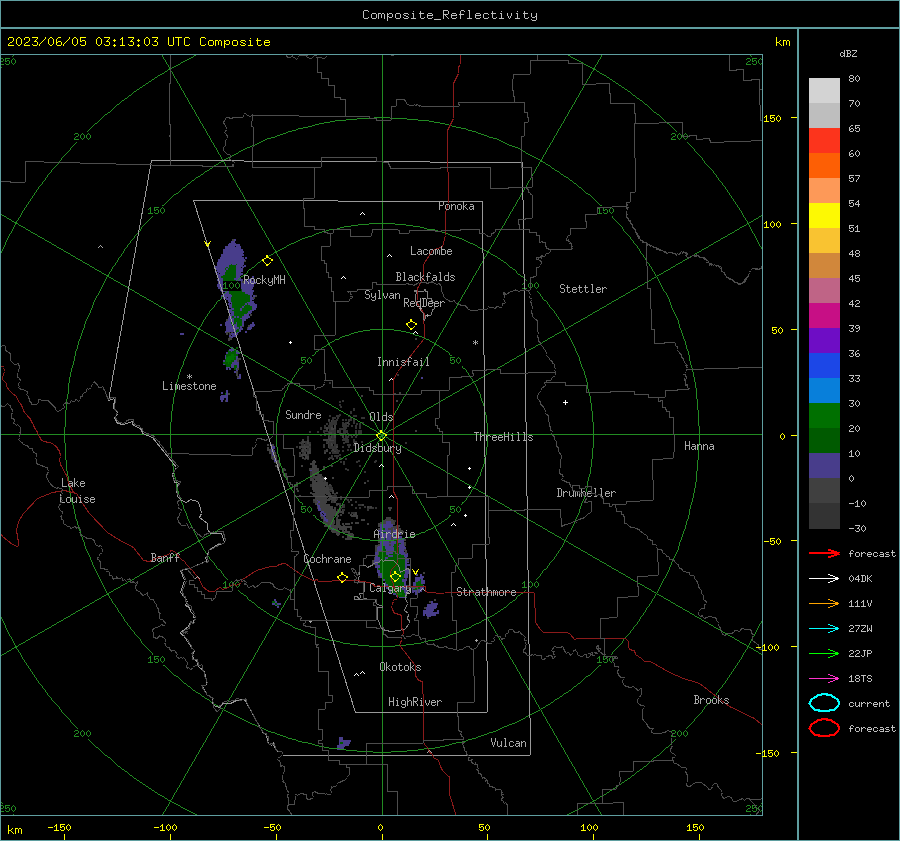Select the bright green 30 dBZ swatch
The height and width of the screenshot is (841, 900).
point(824,415)
